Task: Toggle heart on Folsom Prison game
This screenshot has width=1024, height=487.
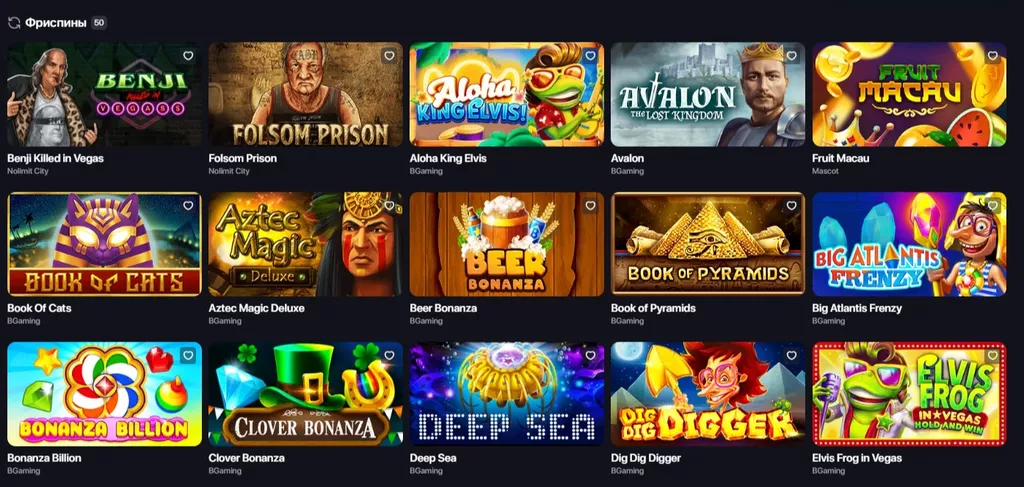Action: (389, 56)
